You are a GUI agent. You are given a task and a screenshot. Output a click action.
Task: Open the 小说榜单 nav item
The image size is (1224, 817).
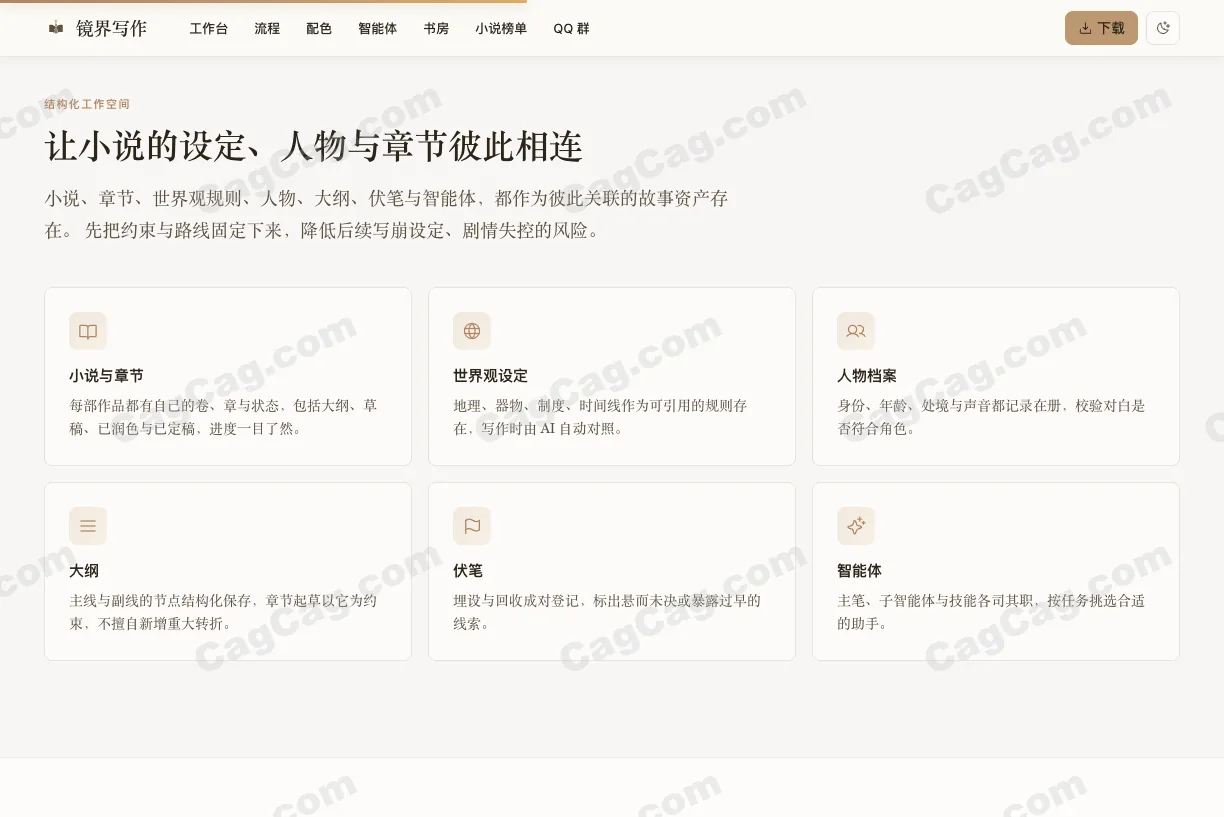tap(501, 29)
